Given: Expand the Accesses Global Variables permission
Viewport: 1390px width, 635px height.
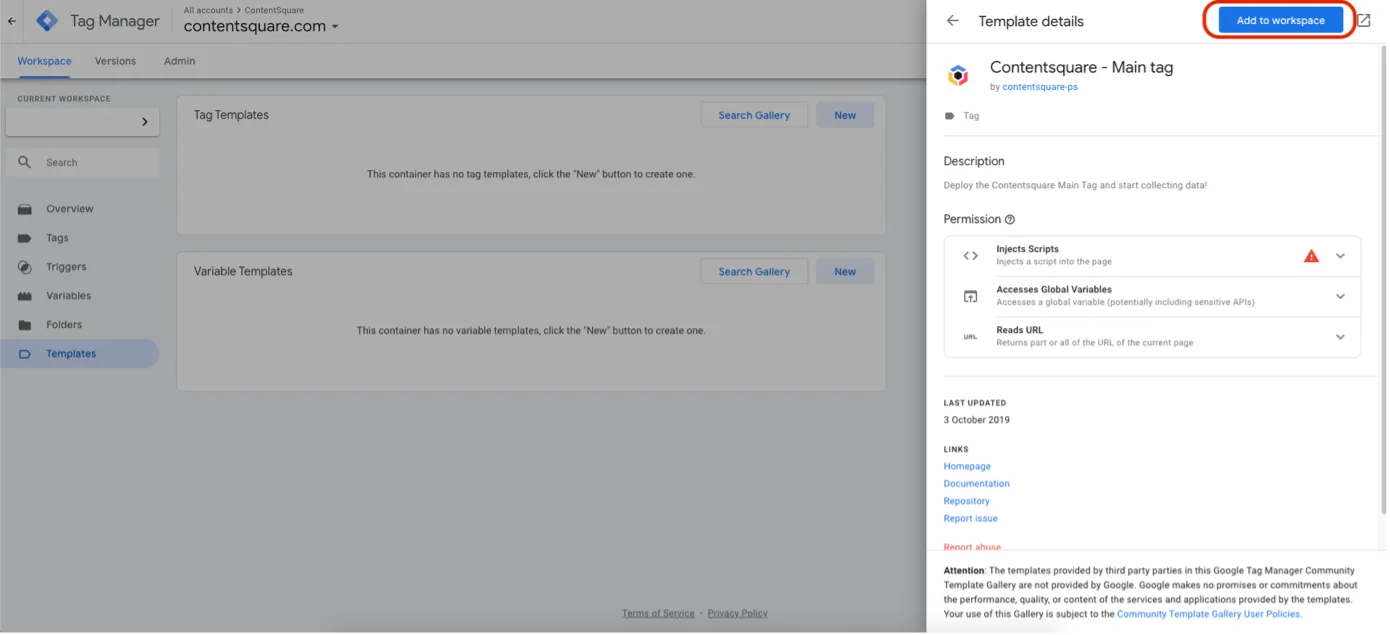Looking at the screenshot, I should [x=1340, y=296].
